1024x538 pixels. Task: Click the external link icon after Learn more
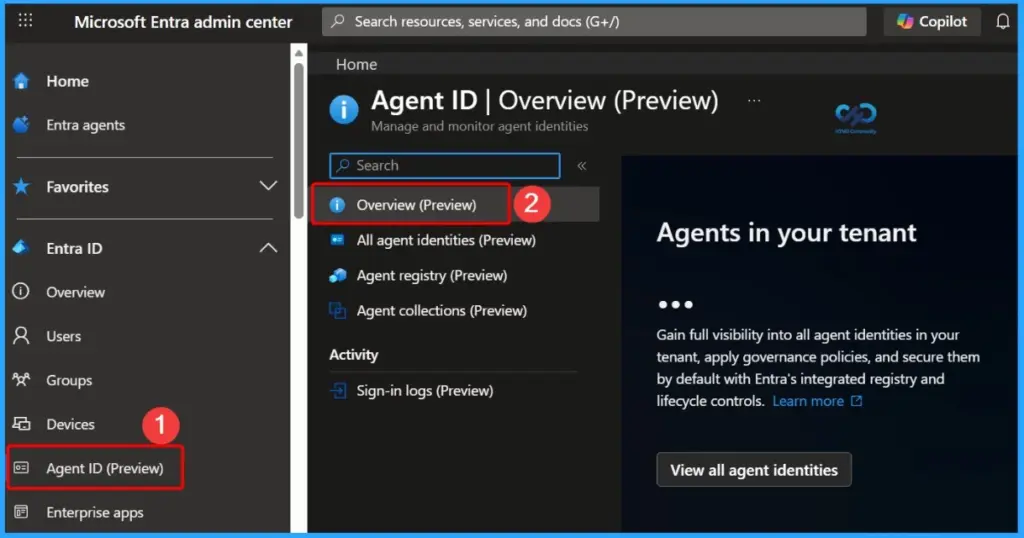[856, 401]
